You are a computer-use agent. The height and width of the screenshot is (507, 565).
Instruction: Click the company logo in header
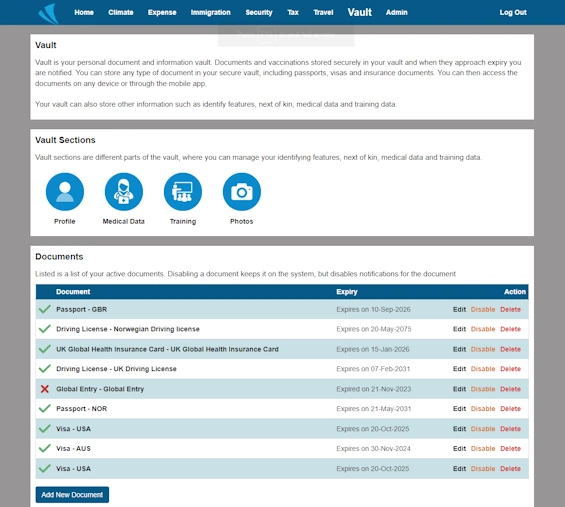(x=49, y=14)
